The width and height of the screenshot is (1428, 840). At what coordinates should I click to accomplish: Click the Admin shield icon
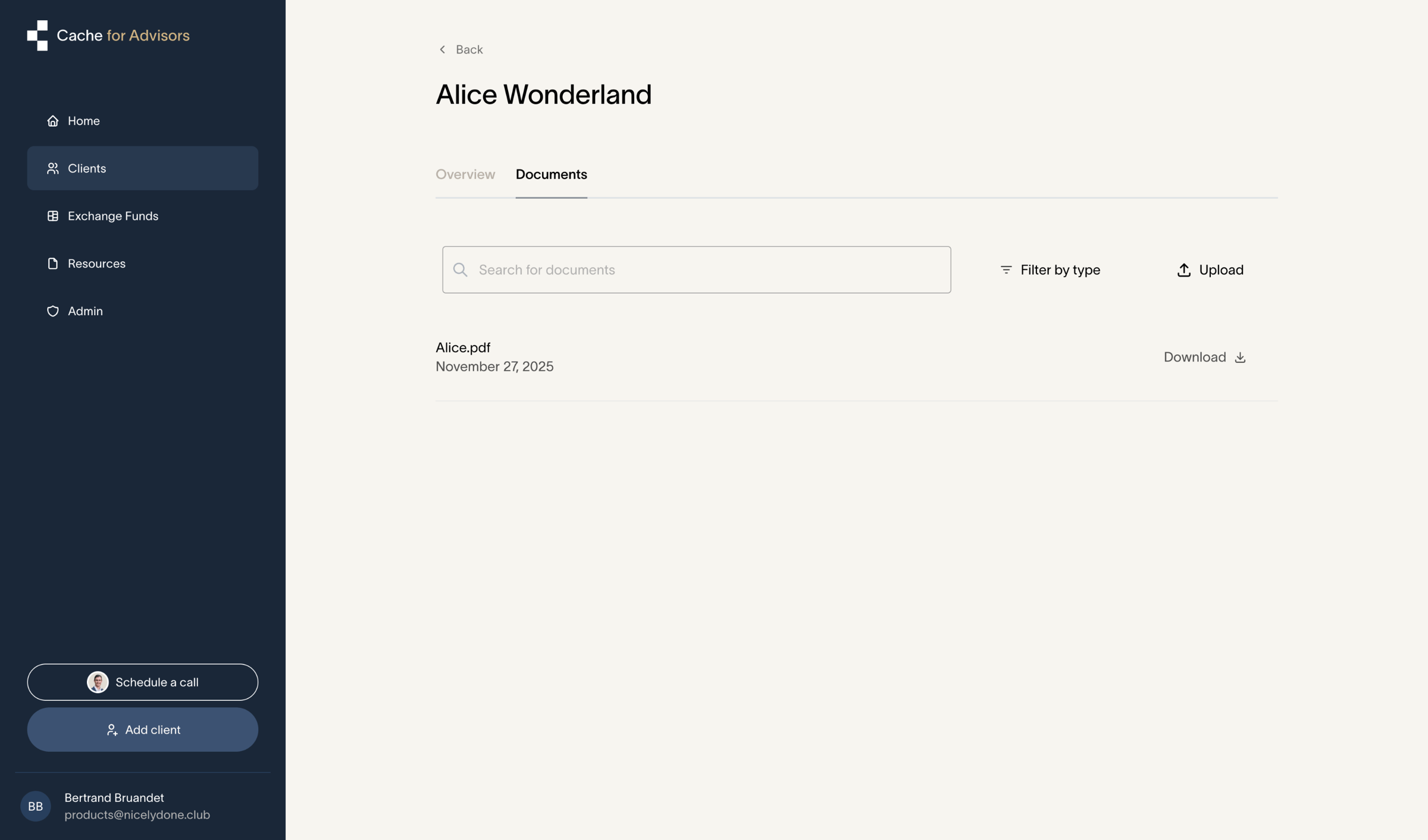tap(53, 311)
